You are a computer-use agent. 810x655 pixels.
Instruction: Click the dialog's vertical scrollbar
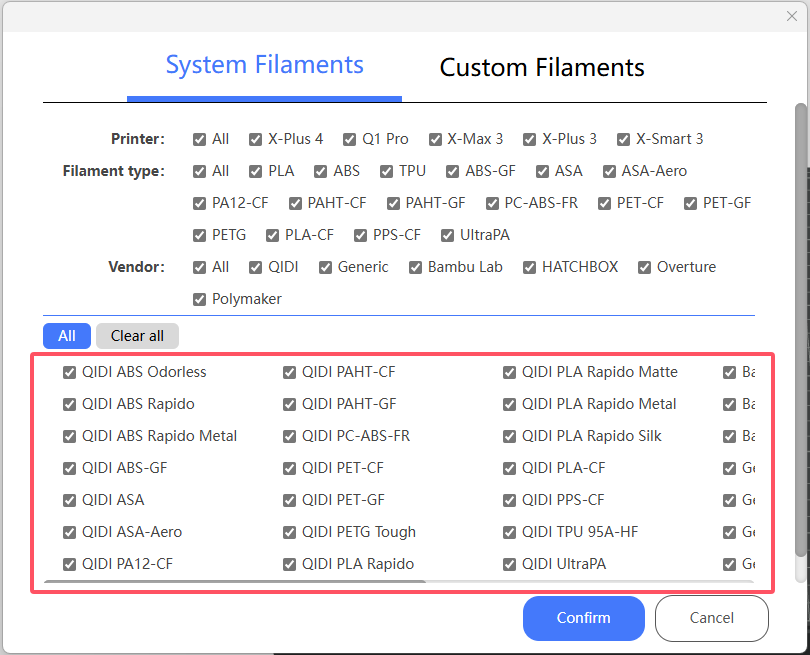801,330
